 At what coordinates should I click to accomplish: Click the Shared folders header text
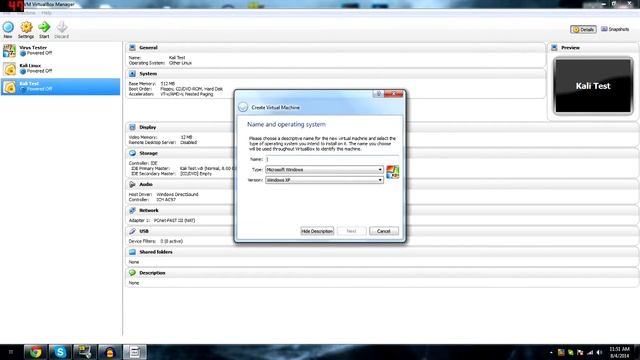point(156,252)
